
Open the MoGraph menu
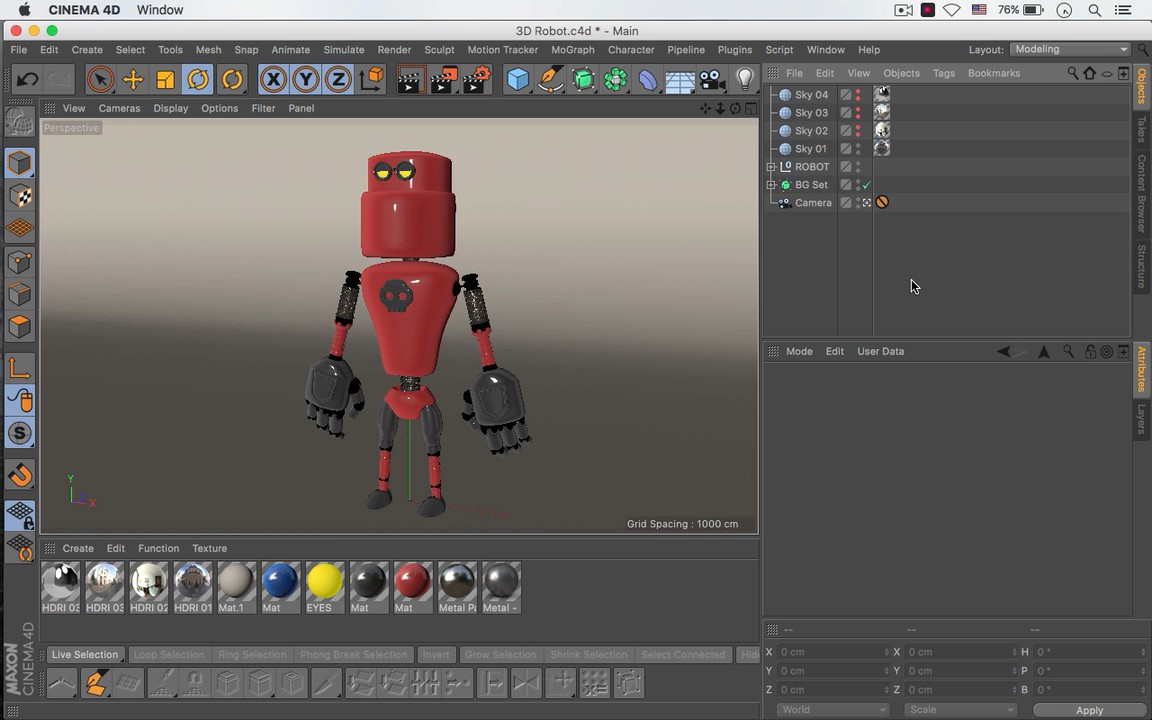(572, 50)
